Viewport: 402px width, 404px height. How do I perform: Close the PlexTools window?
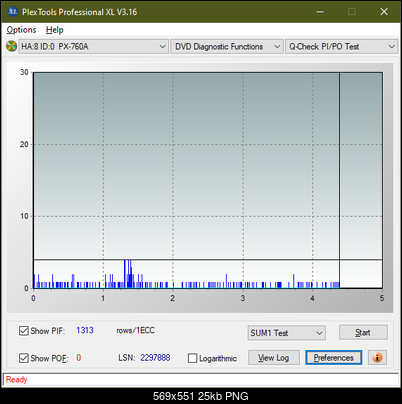384,12
